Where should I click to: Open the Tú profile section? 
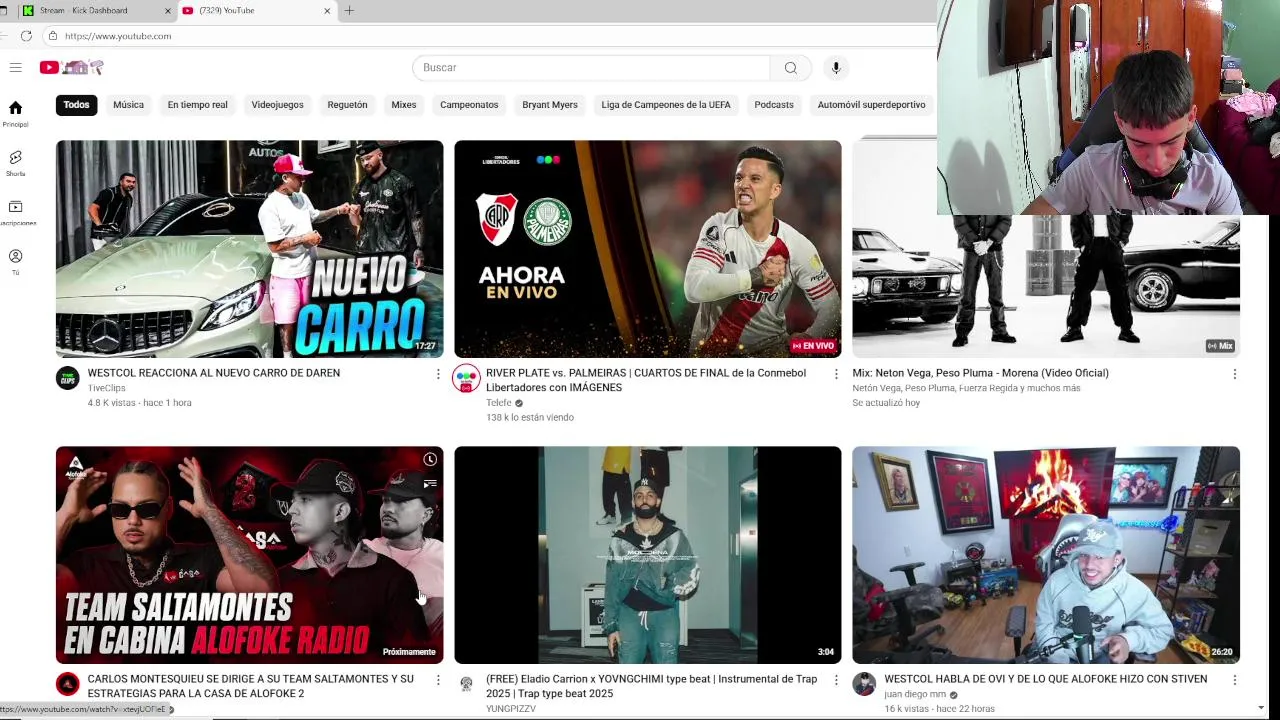pyautogui.click(x=15, y=262)
